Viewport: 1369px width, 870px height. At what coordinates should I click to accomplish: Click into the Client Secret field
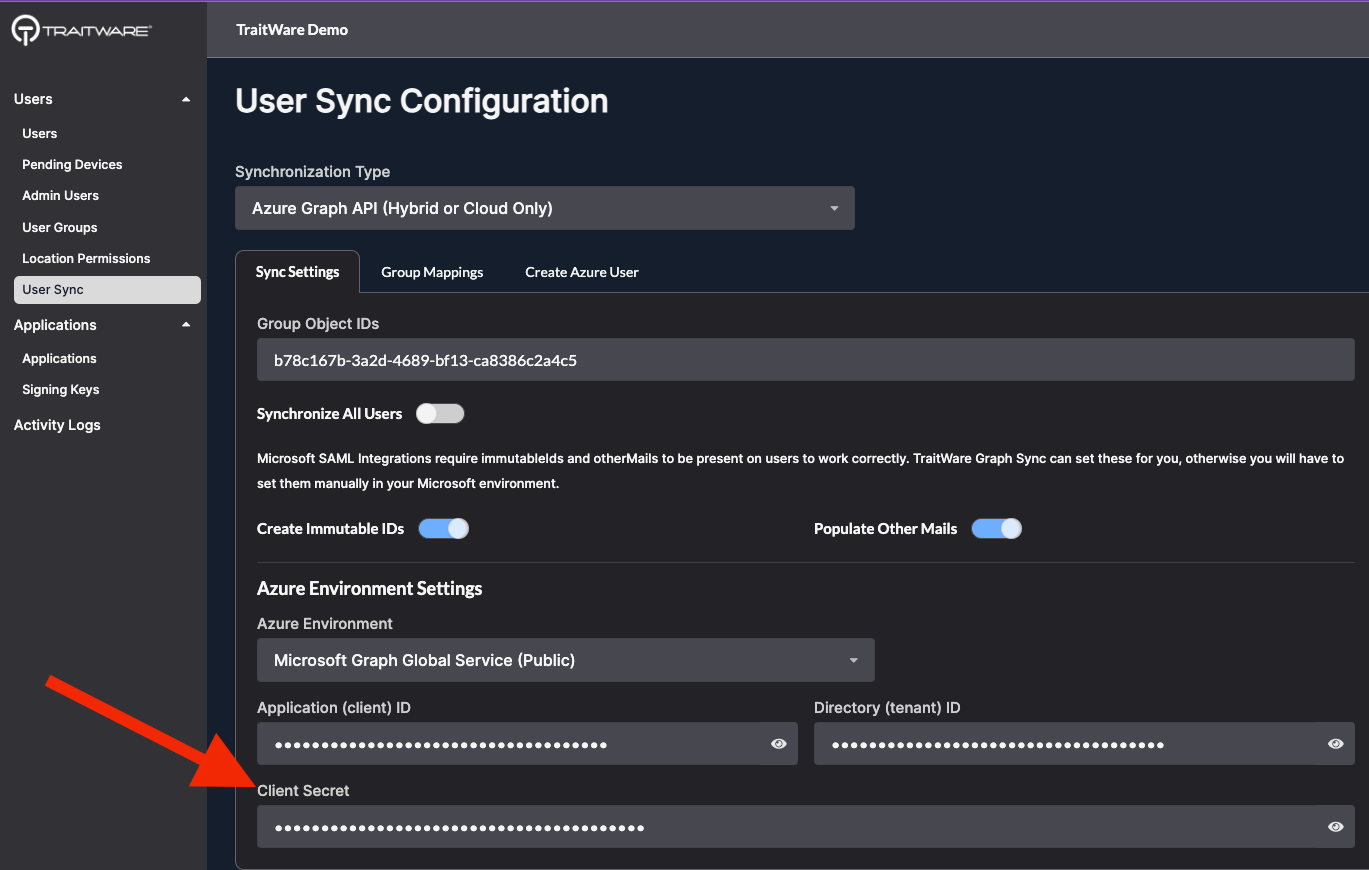click(806, 827)
